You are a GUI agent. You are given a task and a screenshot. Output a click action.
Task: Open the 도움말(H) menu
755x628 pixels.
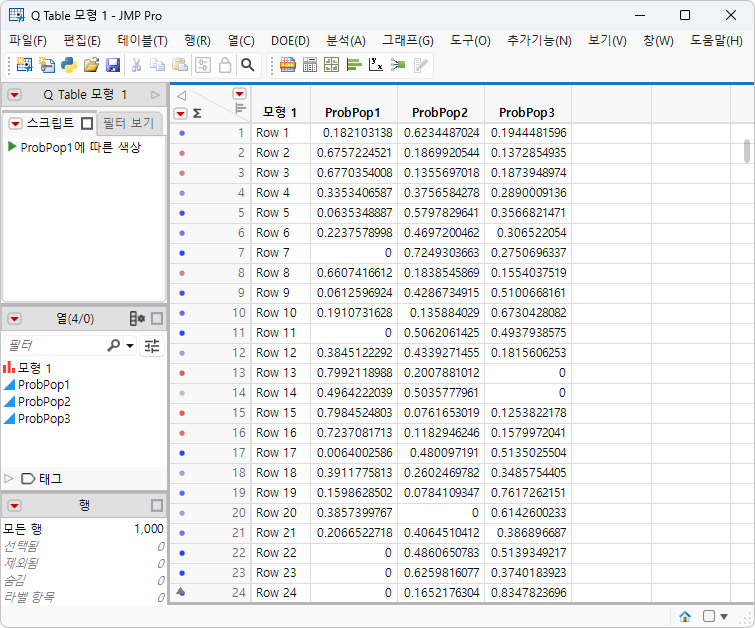(716, 40)
